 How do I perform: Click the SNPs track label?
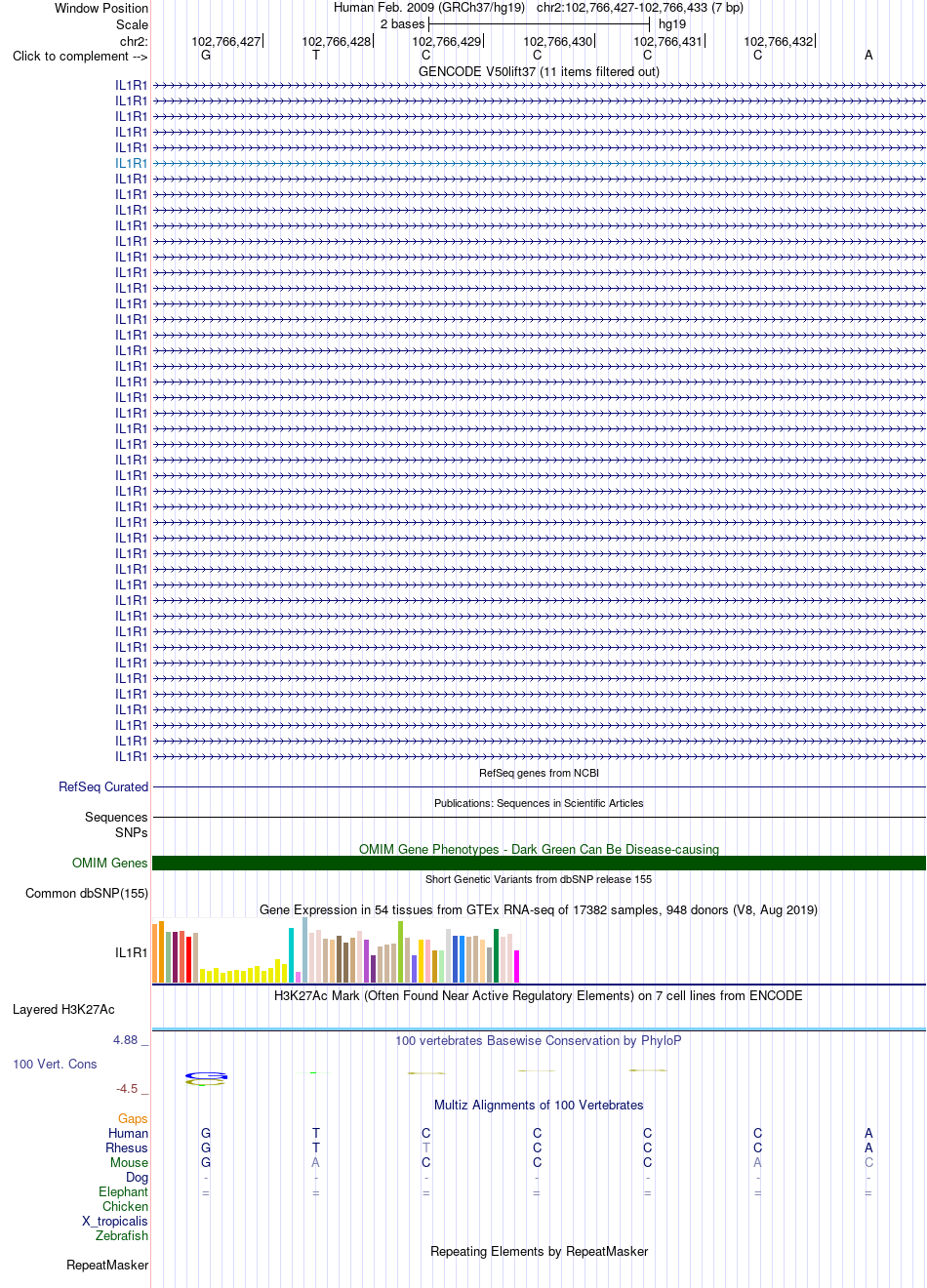(x=132, y=832)
